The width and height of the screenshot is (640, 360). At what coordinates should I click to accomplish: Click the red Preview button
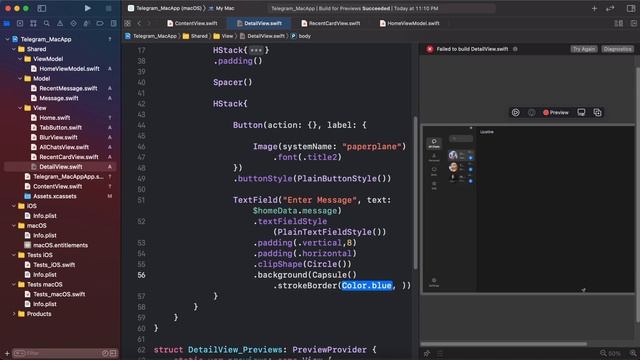pos(556,113)
